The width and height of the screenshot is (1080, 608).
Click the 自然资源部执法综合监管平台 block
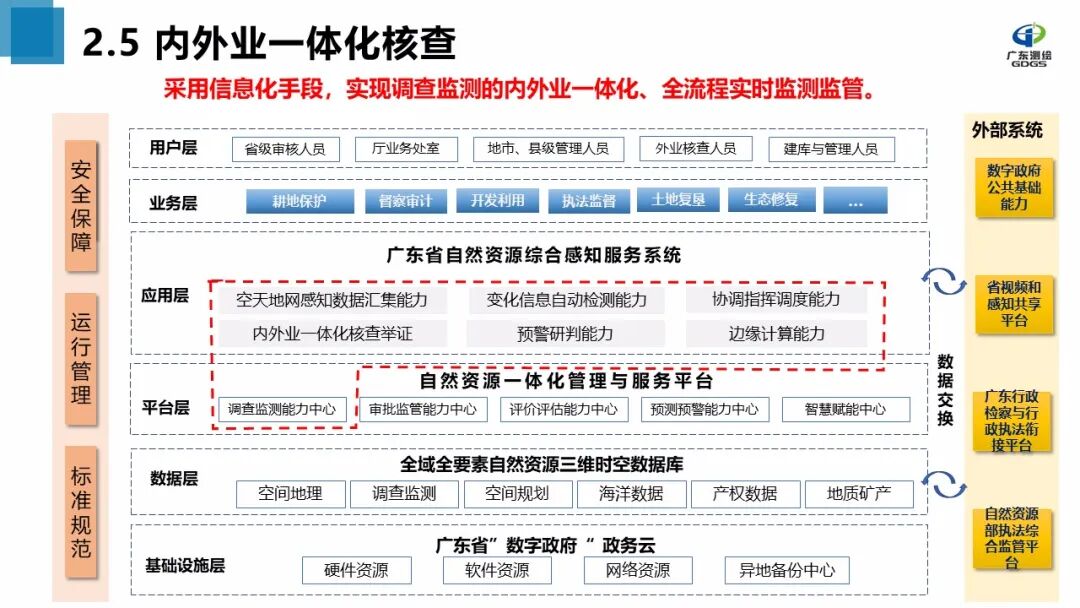[x=1012, y=538]
